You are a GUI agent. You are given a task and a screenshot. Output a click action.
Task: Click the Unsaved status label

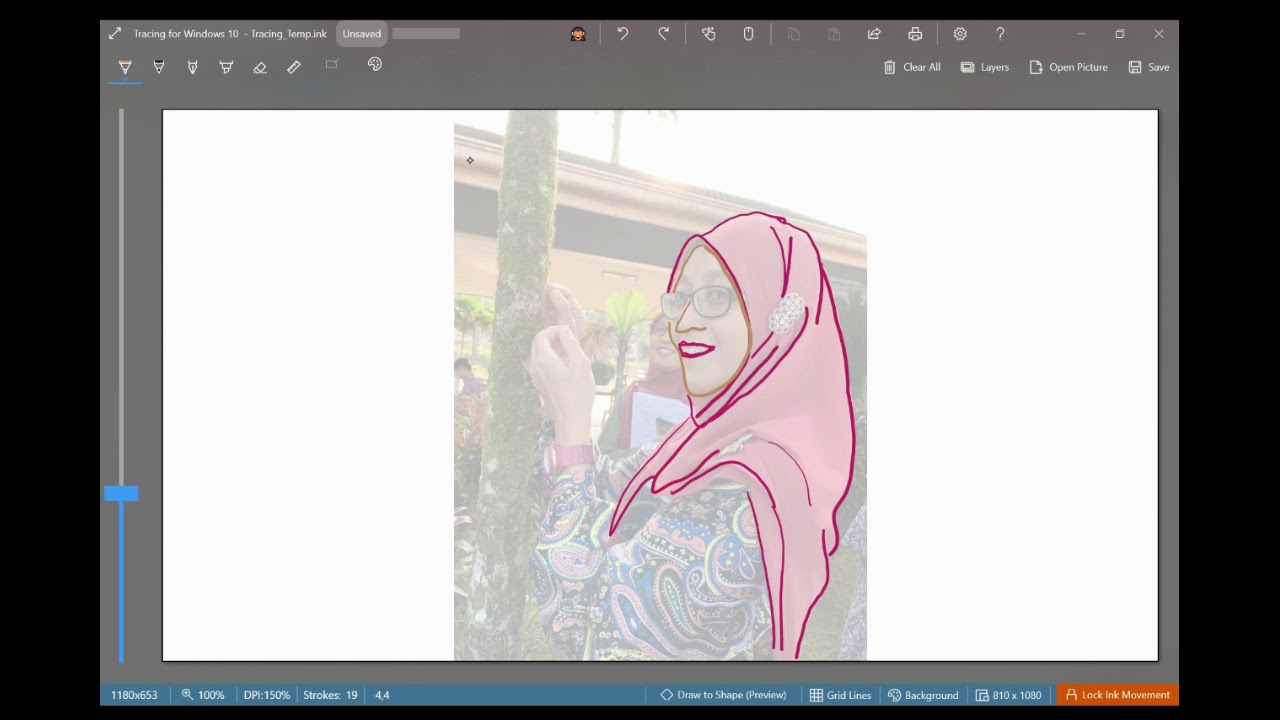[x=362, y=34]
